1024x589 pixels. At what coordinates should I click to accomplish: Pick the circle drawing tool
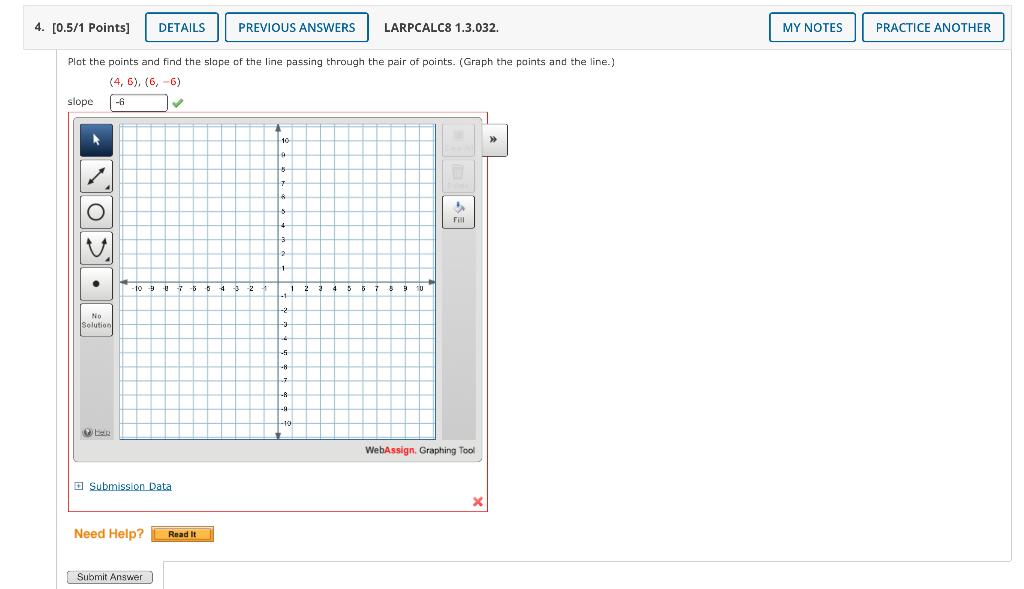click(x=96, y=211)
